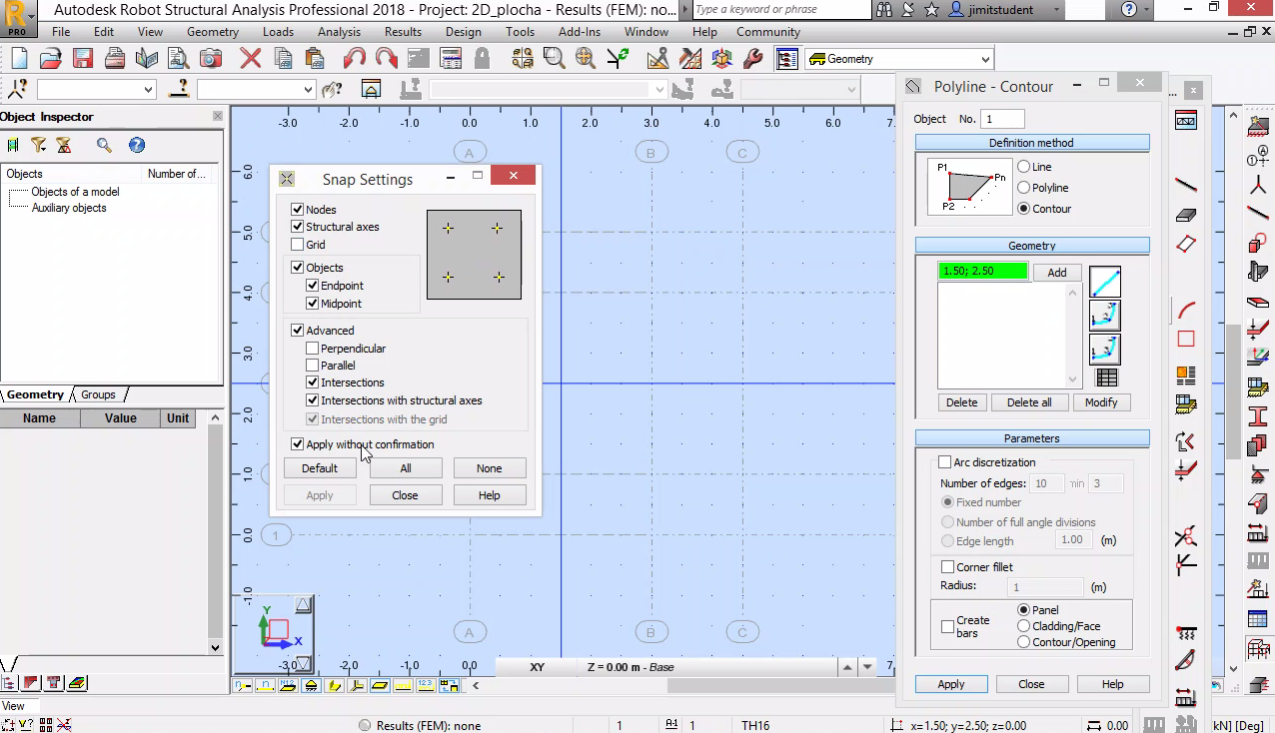This screenshot has width=1275, height=733.
Task: Enable the Perpendicular snap checkbox
Action: click(x=312, y=348)
